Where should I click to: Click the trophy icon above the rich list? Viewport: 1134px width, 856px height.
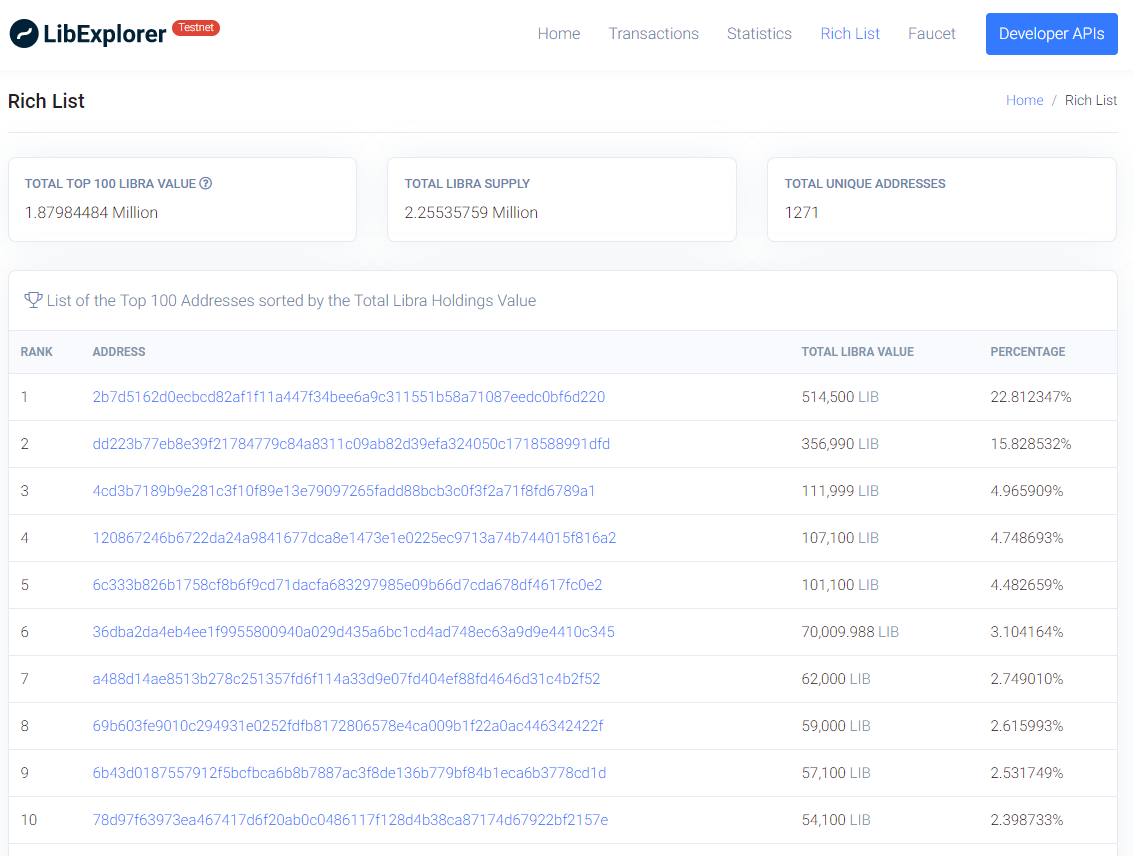33,300
